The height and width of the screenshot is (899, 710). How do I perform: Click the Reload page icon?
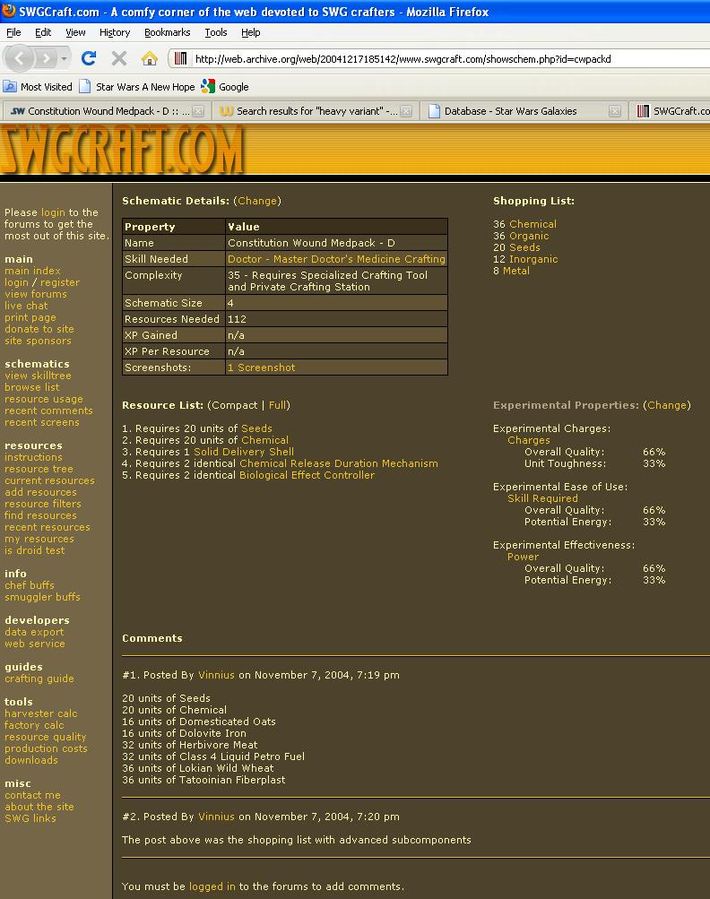pyautogui.click(x=89, y=59)
